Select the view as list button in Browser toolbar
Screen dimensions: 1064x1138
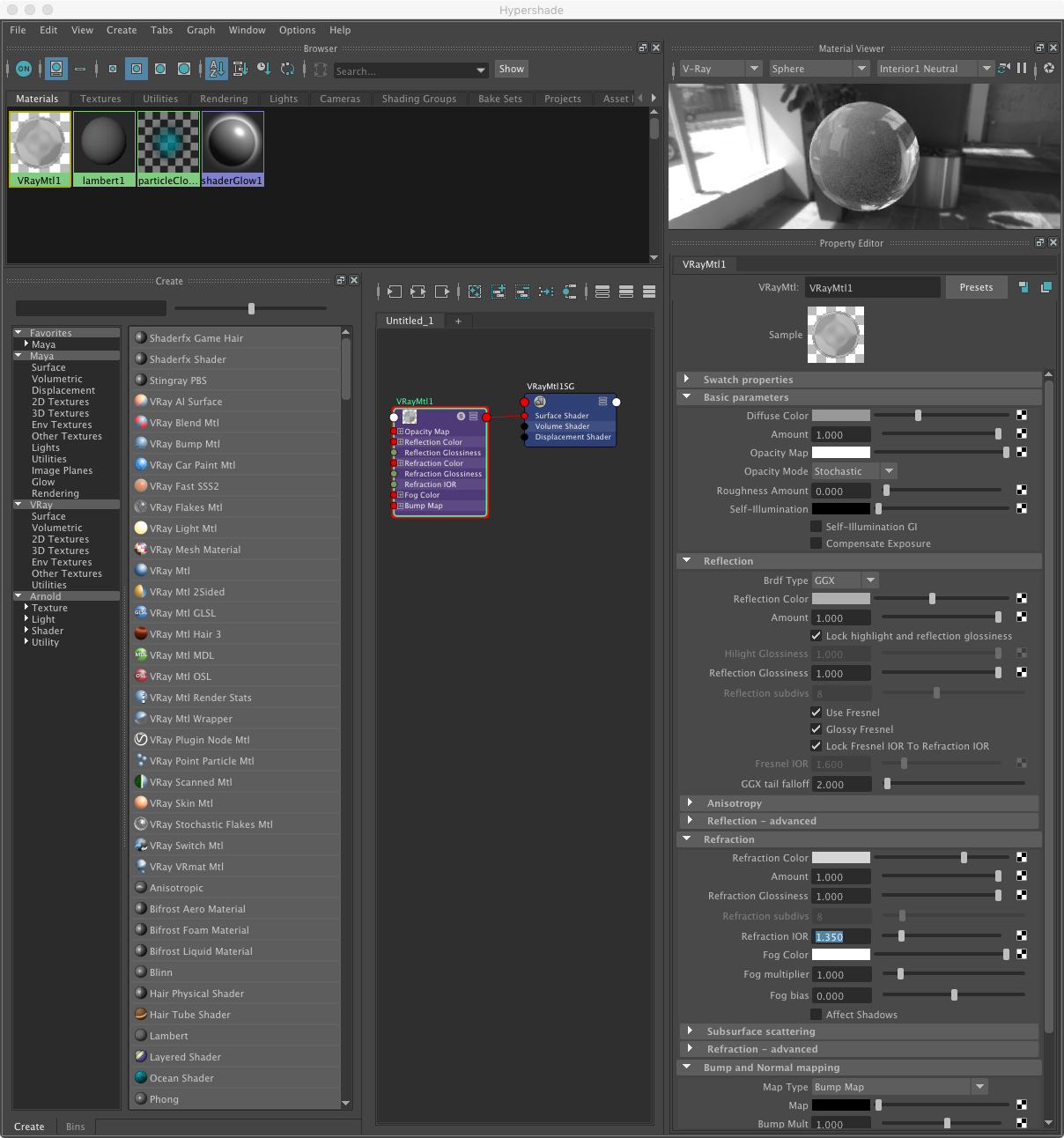(80, 69)
